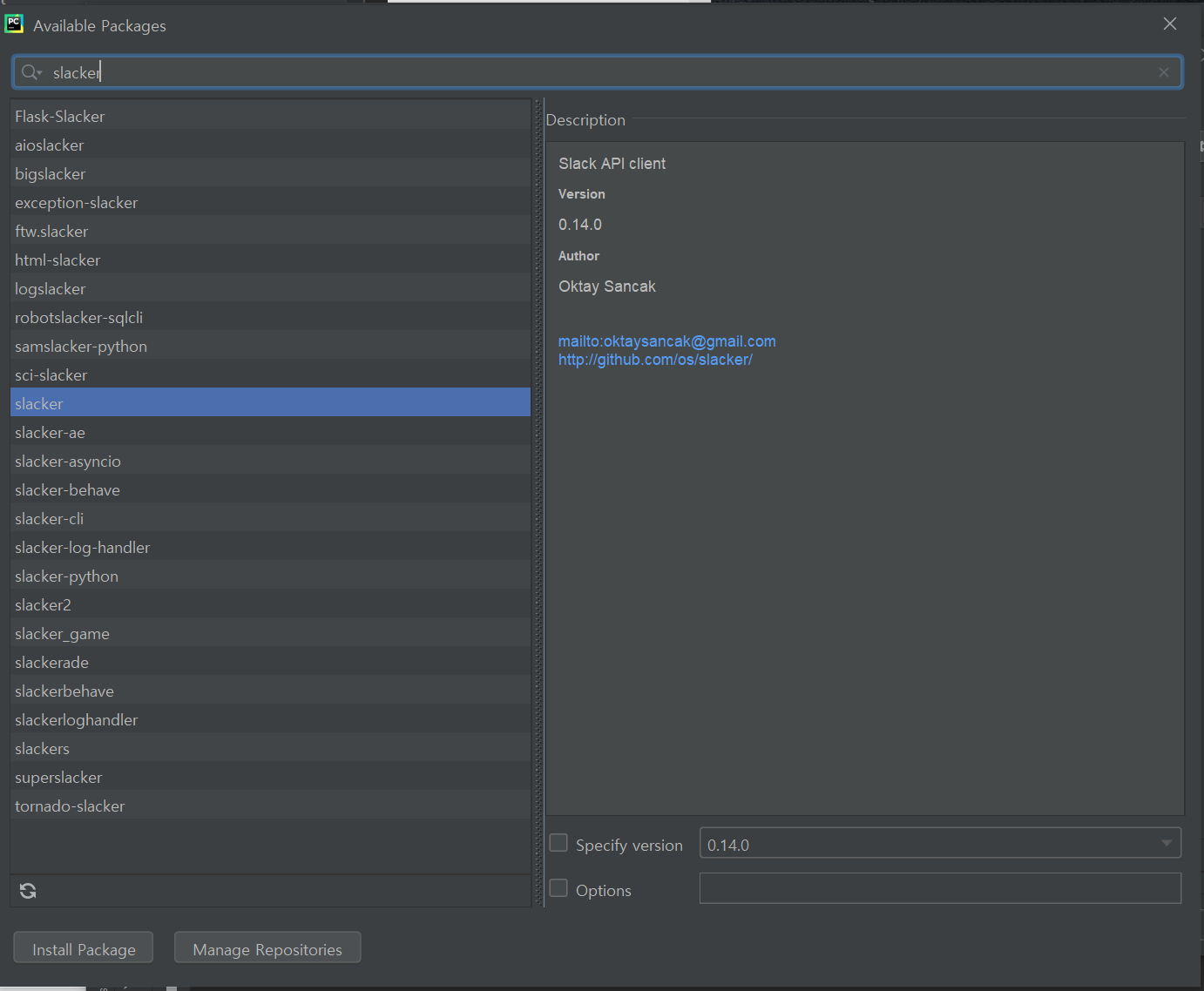This screenshot has height=991, width=1204.
Task: Select slacker-log-handler package
Action: (x=270, y=547)
